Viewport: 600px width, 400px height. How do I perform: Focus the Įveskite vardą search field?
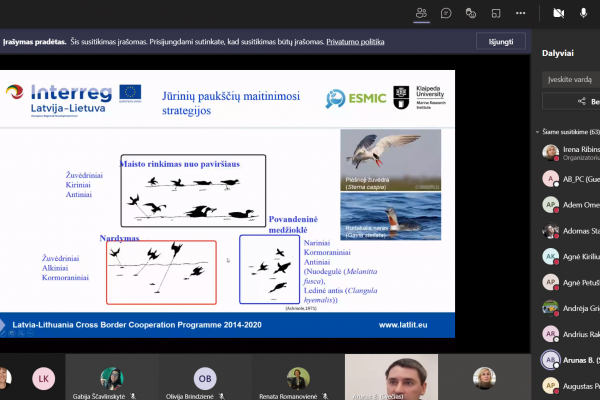point(571,80)
